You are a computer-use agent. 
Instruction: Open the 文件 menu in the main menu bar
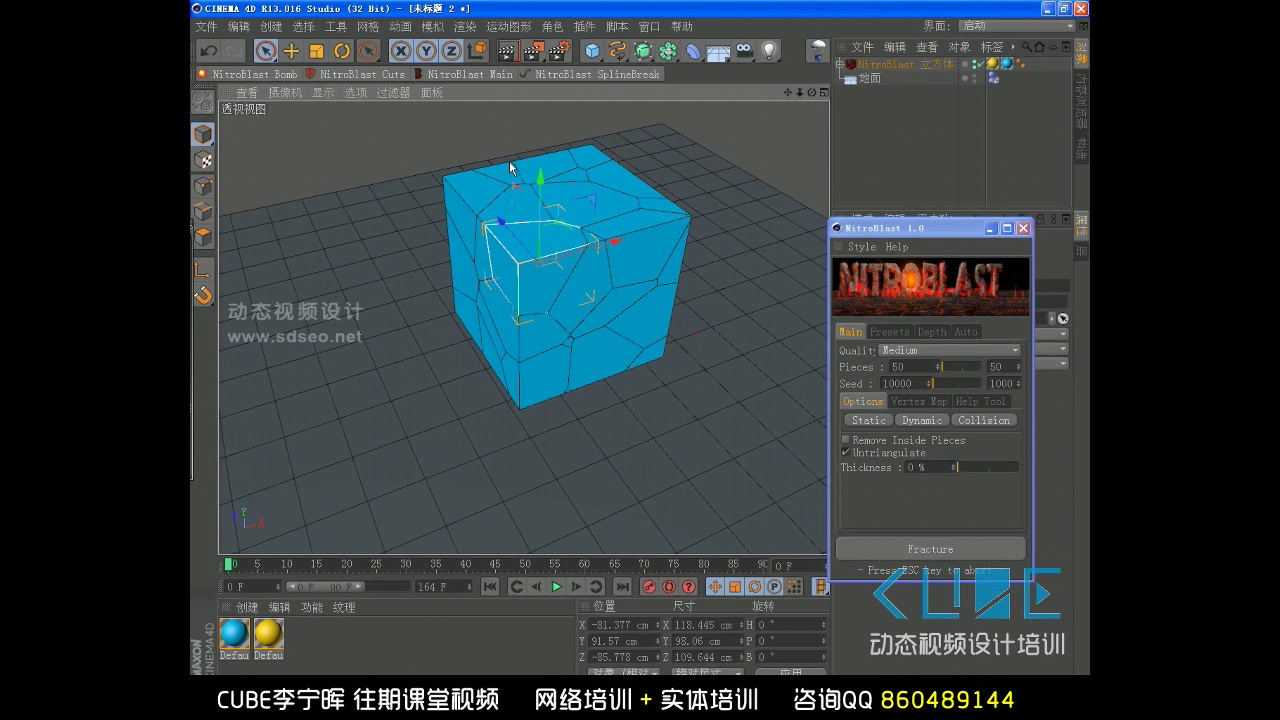[206, 27]
